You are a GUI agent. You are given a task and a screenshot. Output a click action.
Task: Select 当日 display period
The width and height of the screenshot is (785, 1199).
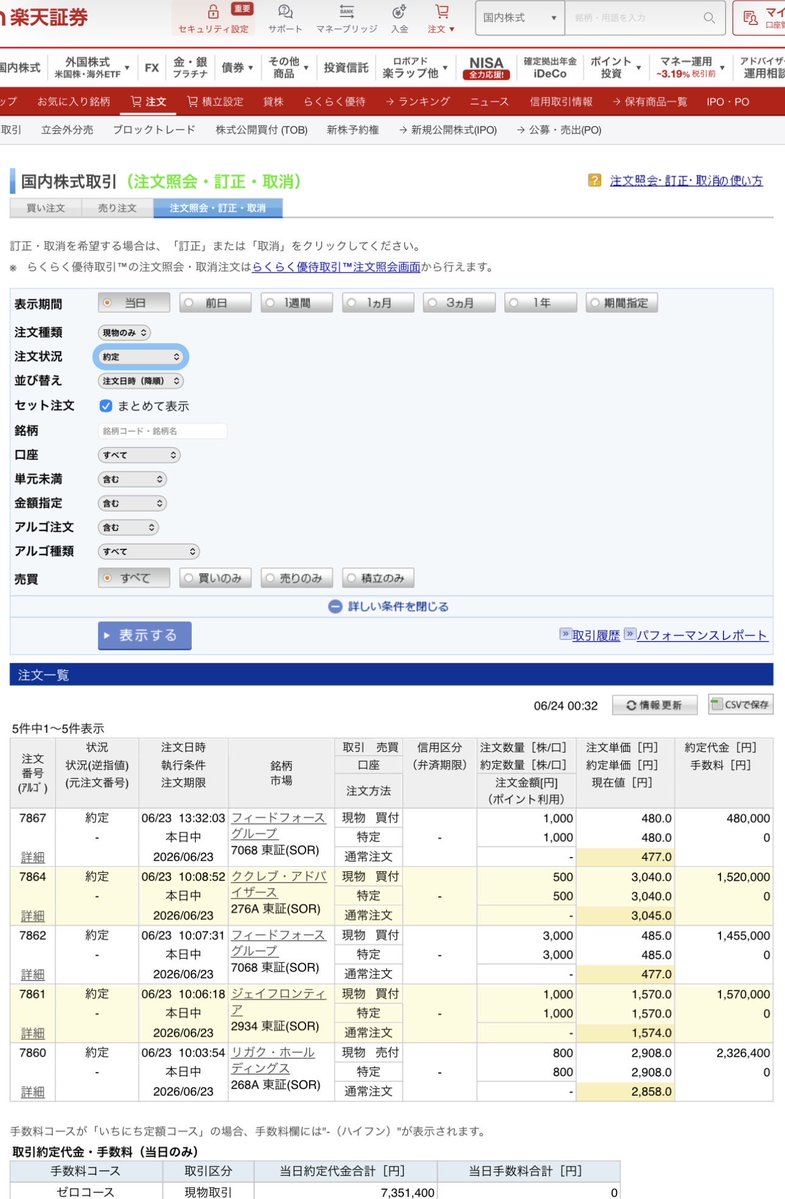click(x=134, y=303)
